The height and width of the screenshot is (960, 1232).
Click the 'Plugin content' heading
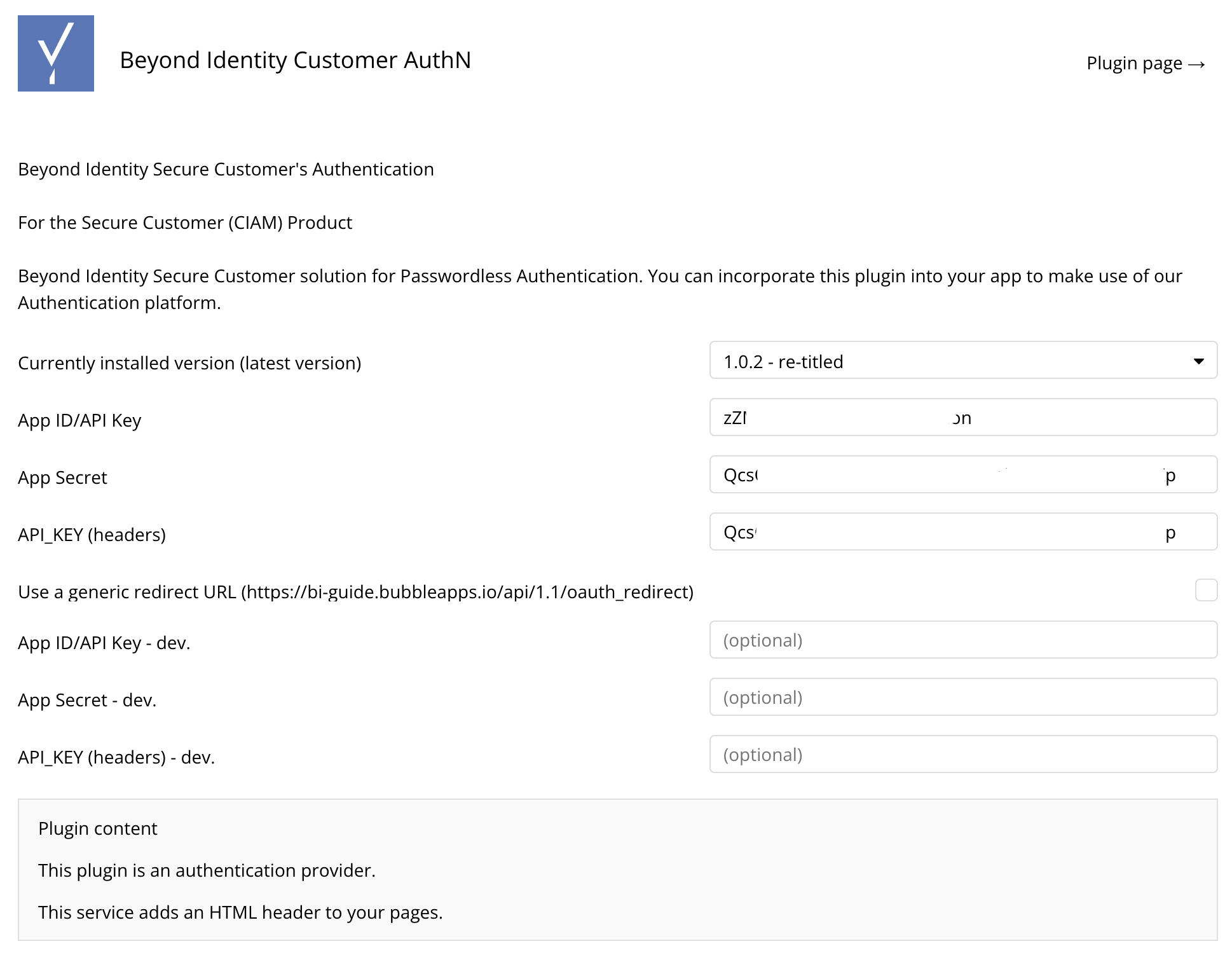click(98, 828)
